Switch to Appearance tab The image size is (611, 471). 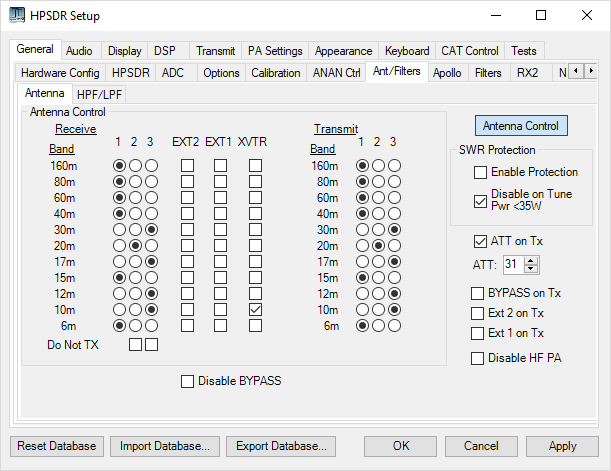point(343,51)
